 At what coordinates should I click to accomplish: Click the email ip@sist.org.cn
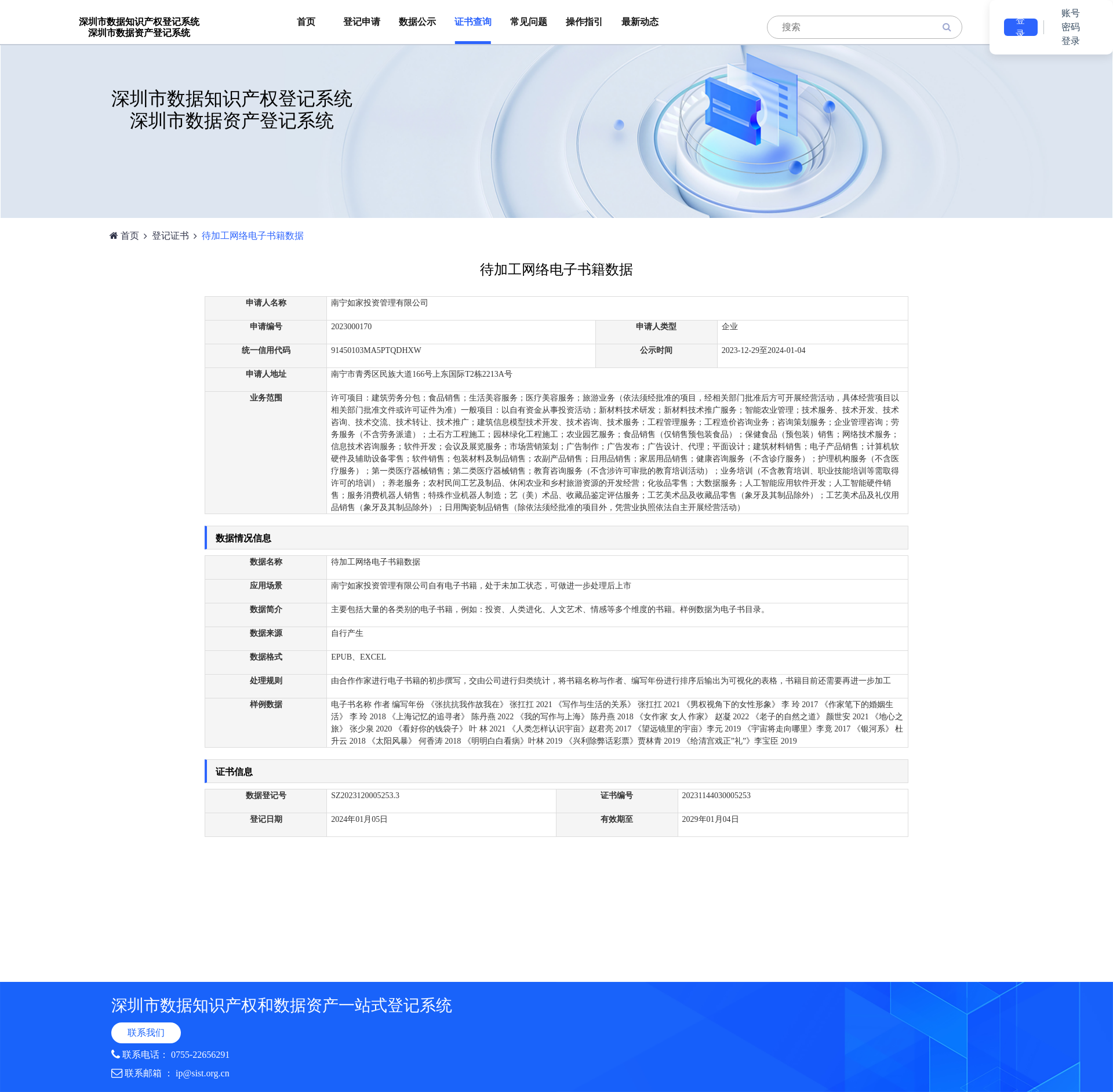[202, 1073]
